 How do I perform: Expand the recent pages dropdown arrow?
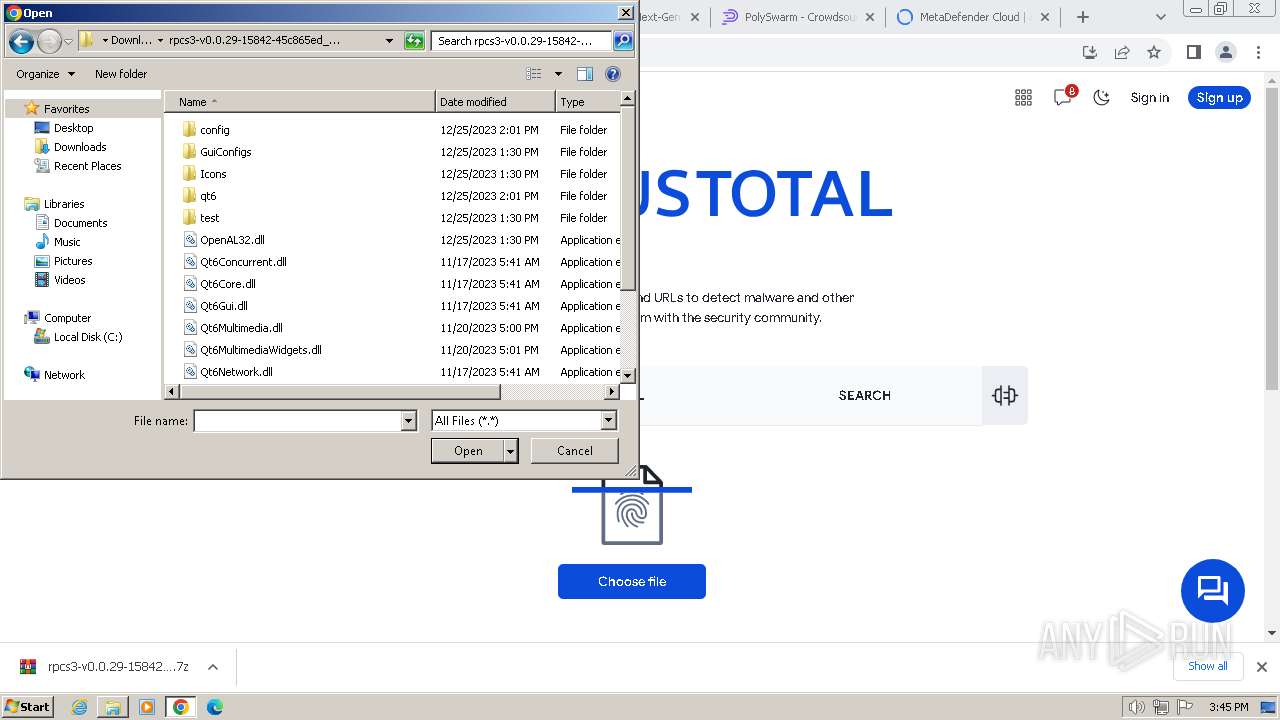[68, 41]
